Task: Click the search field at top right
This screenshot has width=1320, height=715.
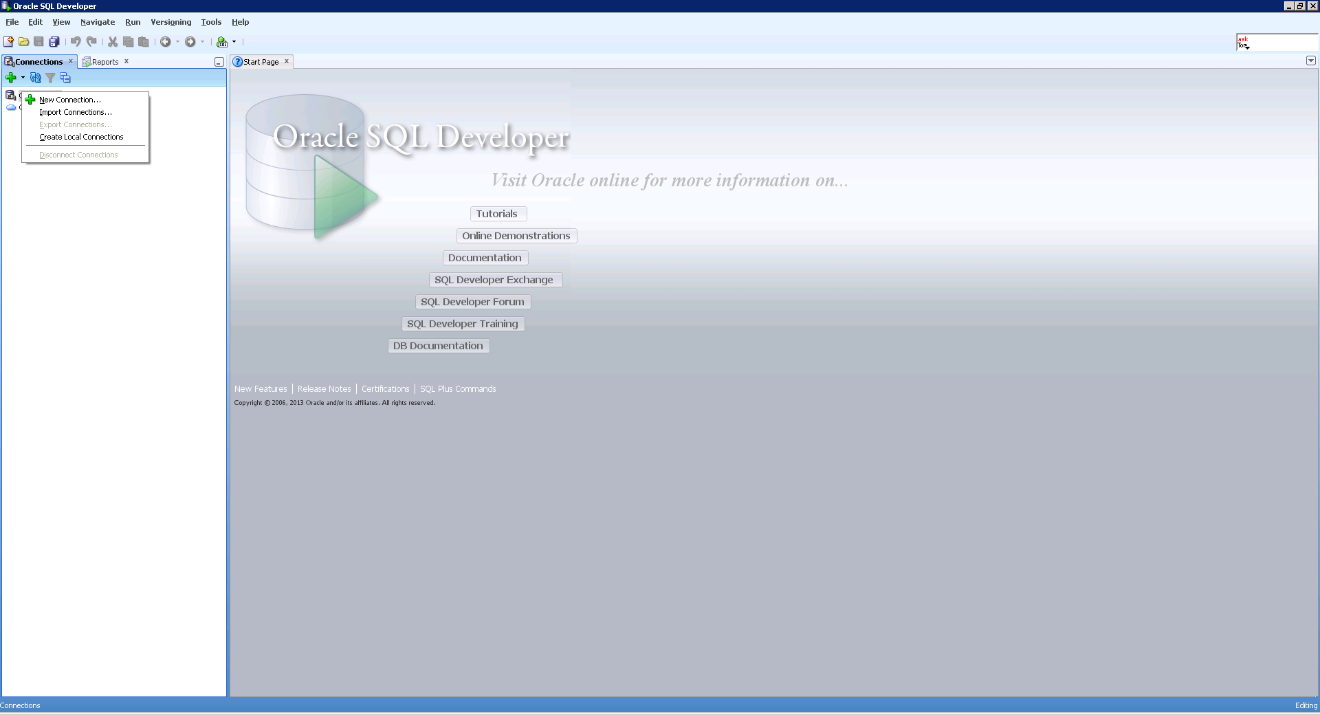Action: coord(1278,42)
